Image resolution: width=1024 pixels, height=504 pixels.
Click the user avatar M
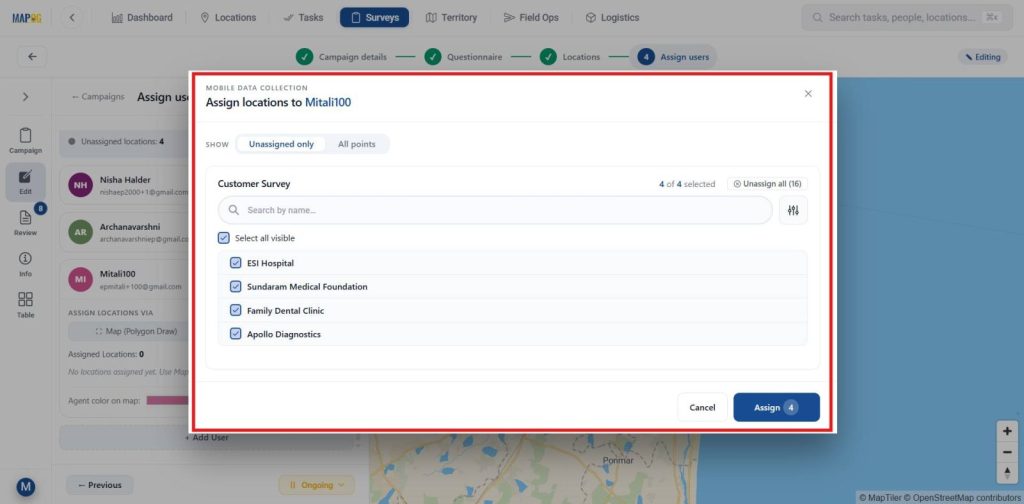tap(25, 487)
